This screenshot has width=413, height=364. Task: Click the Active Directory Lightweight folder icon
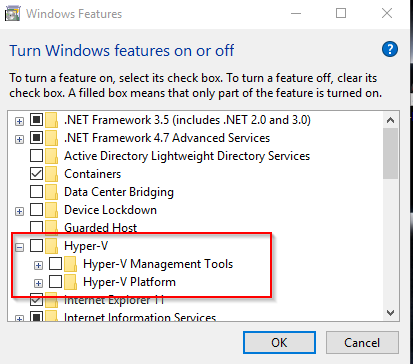coord(51,156)
